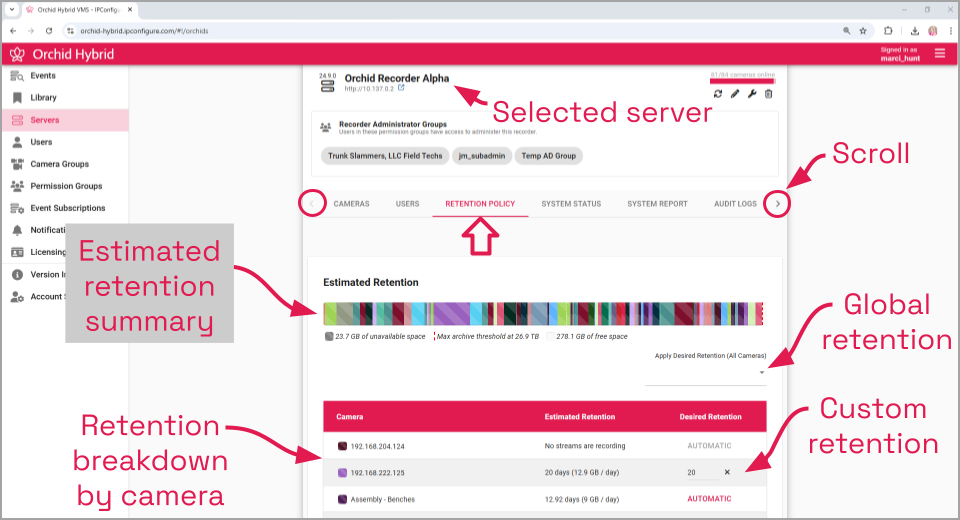Open browser zoom magnifier icon

[847, 31]
